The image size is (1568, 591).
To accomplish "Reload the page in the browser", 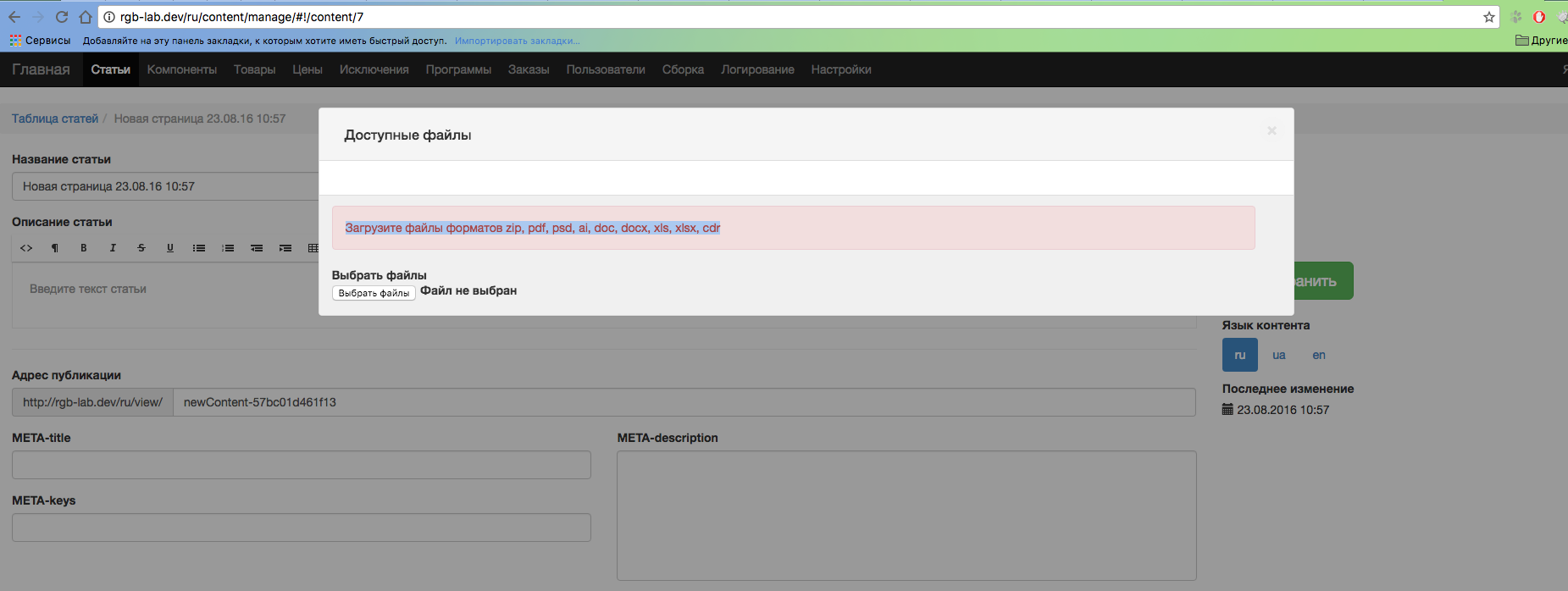I will 62,17.
